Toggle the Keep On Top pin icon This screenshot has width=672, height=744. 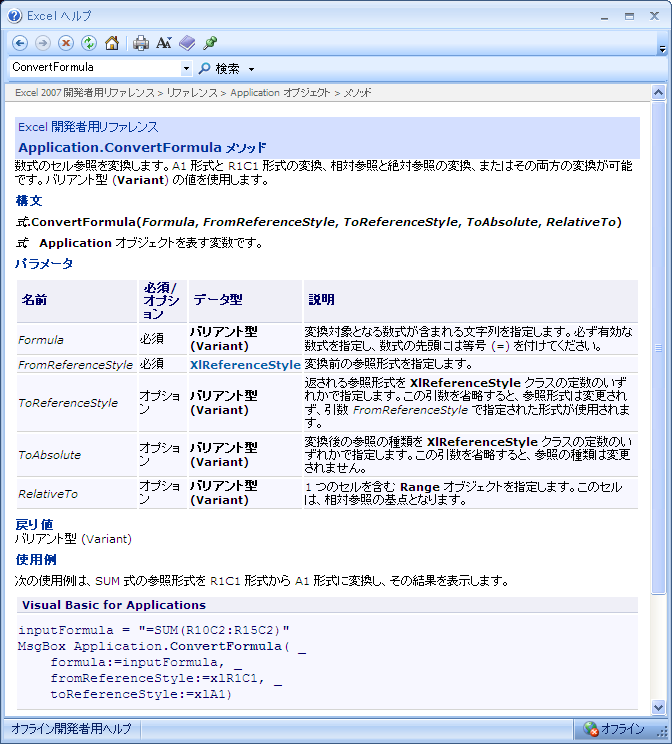pyautogui.click(x=210, y=43)
